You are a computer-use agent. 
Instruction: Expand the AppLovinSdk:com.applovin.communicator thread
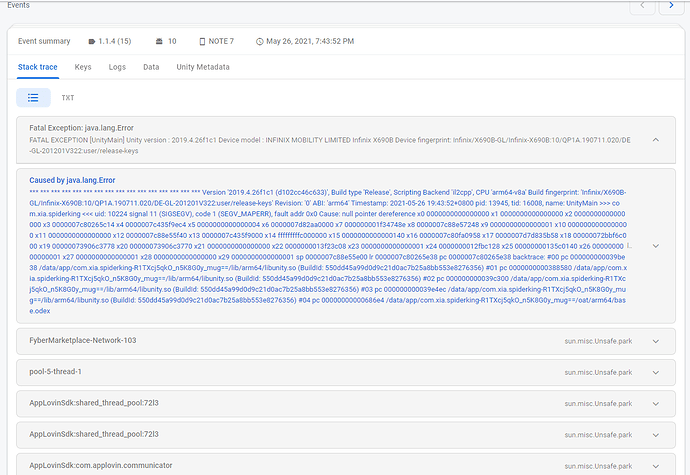point(656,466)
